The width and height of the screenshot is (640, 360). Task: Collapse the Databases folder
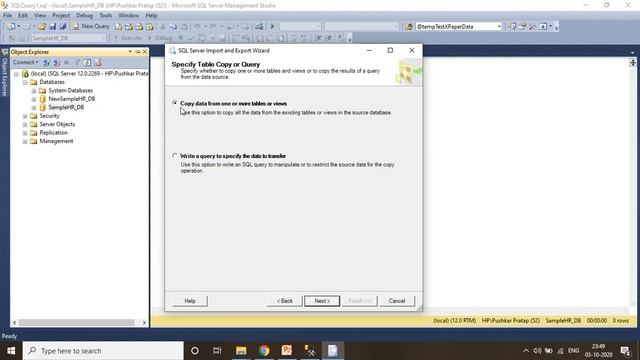(25, 82)
